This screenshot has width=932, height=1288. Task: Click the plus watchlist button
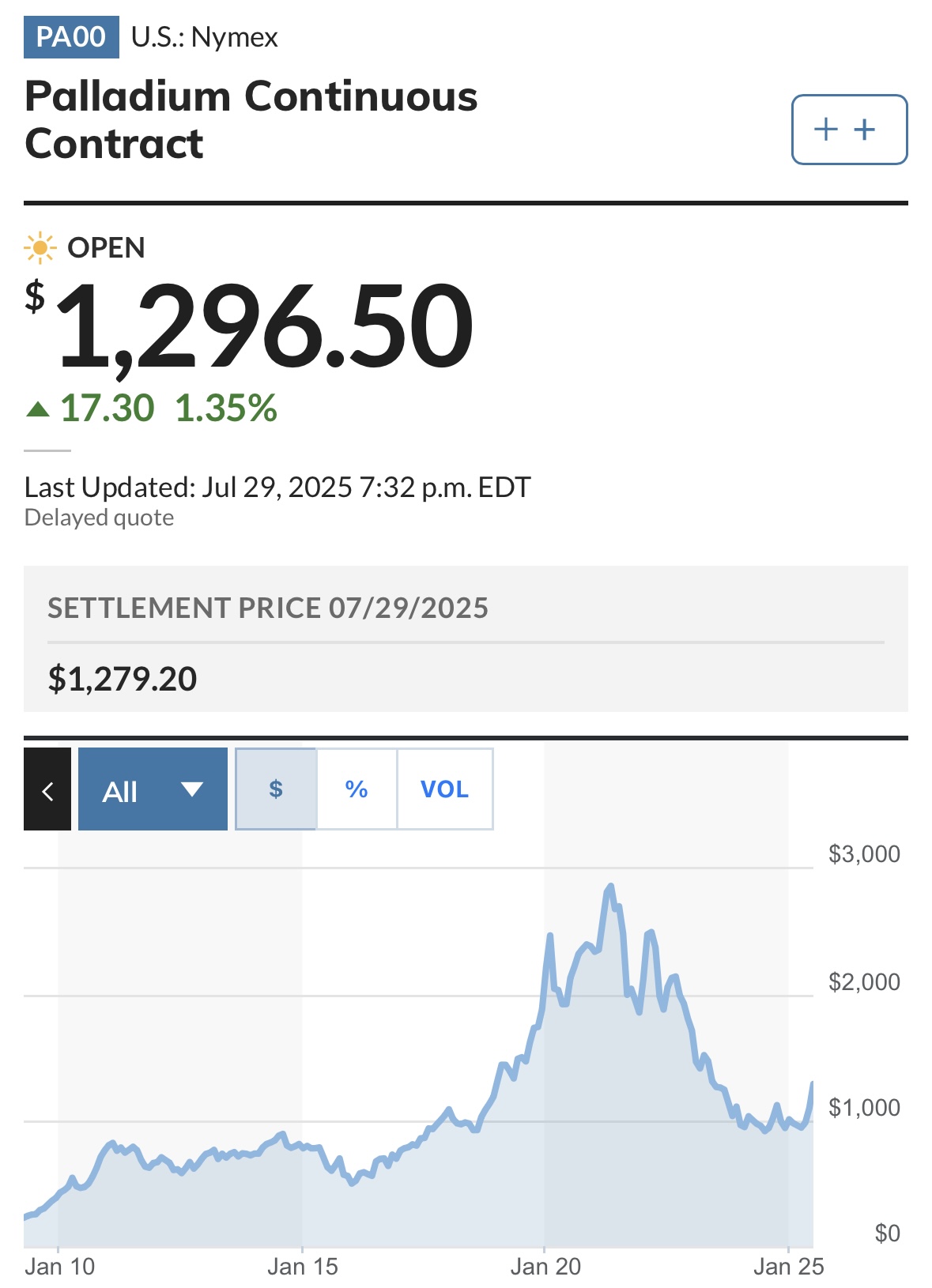click(x=849, y=130)
